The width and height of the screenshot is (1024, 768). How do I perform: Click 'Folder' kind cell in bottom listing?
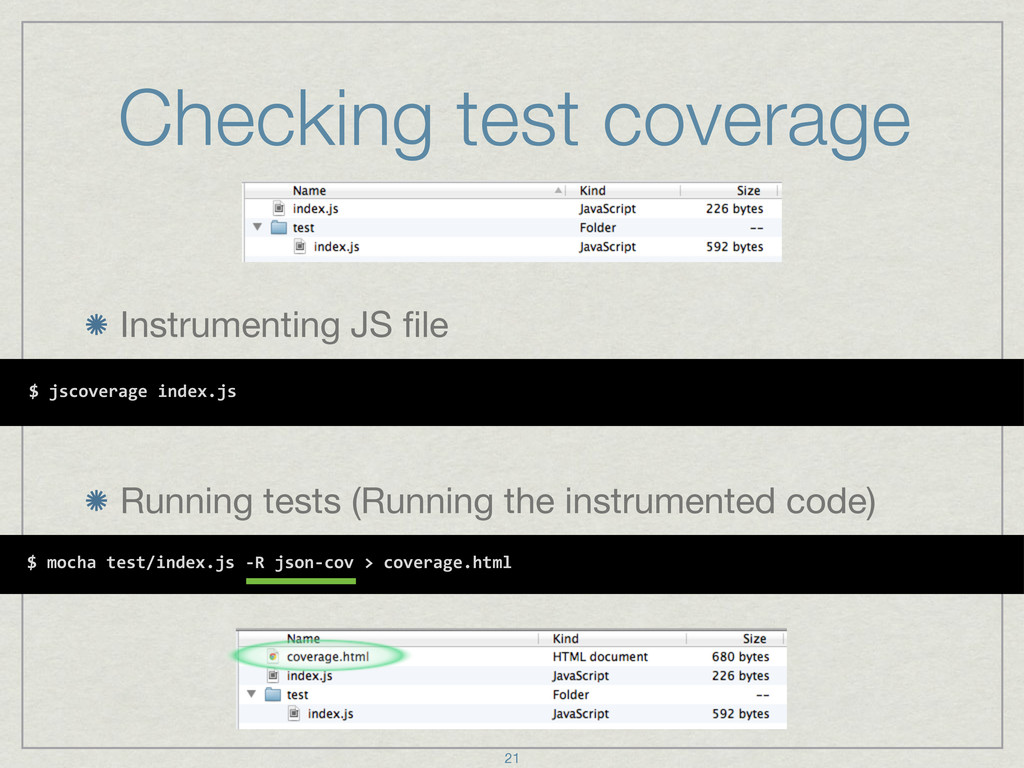pyautogui.click(x=571, y=694)
